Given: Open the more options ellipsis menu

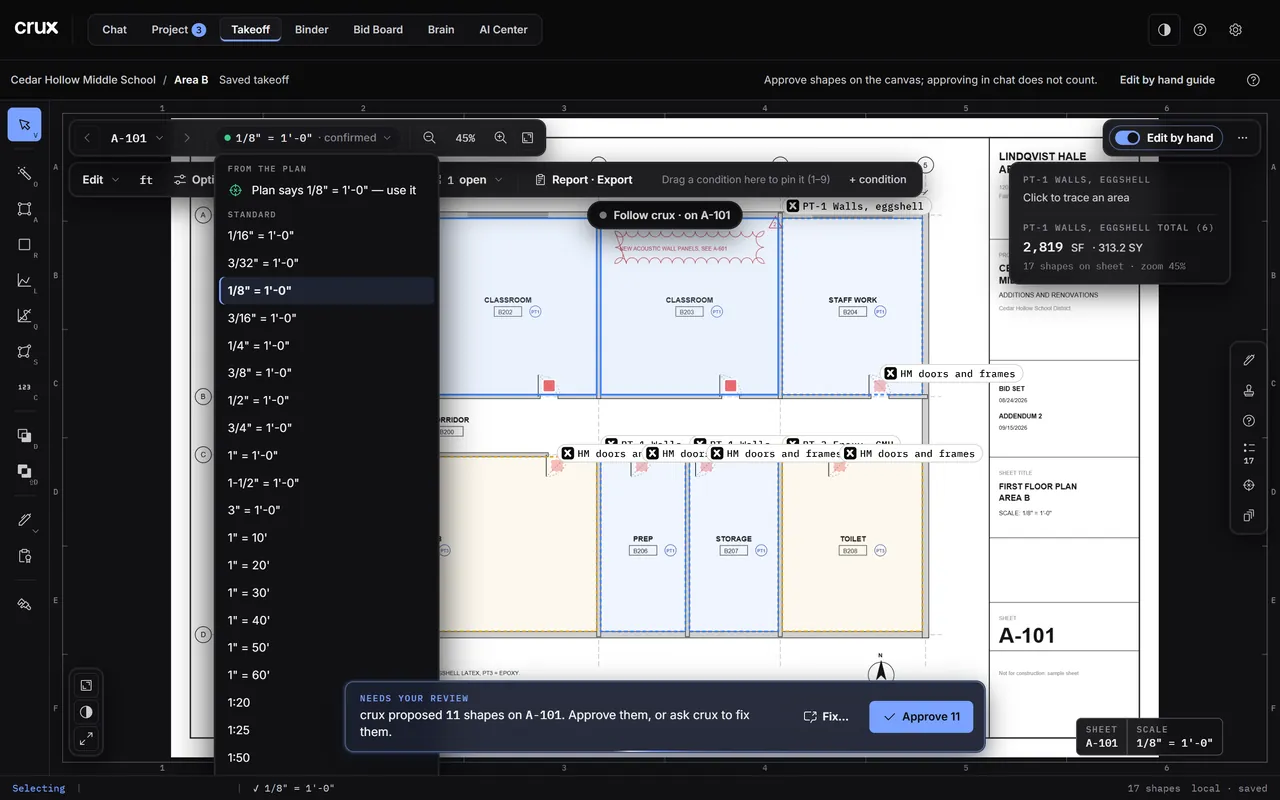Looking at the screenshot, I should 1242,138.
